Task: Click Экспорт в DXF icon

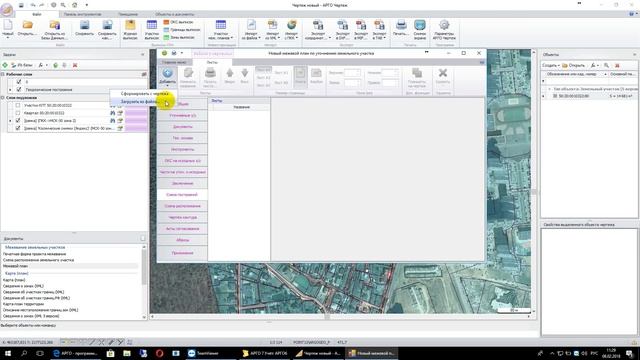Action: pyautogui.click(x=342, y=29)
